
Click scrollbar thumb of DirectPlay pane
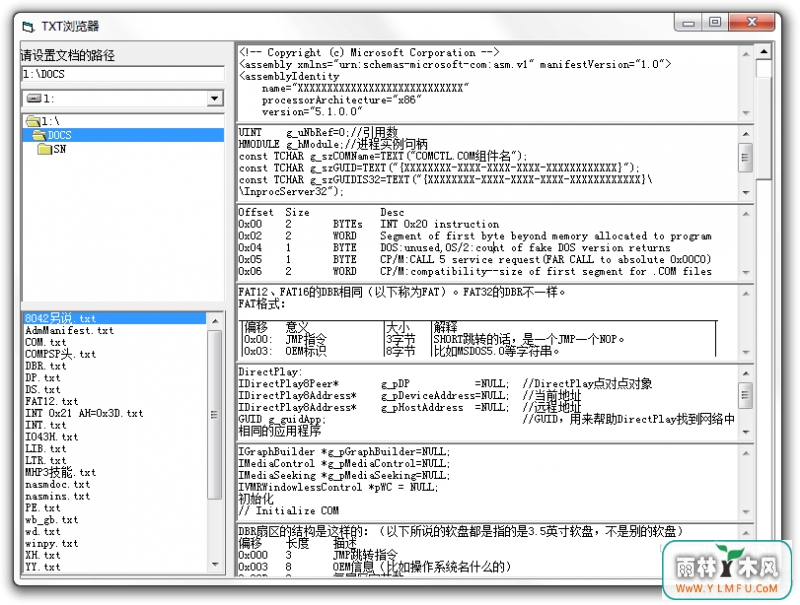pos(746,395)
